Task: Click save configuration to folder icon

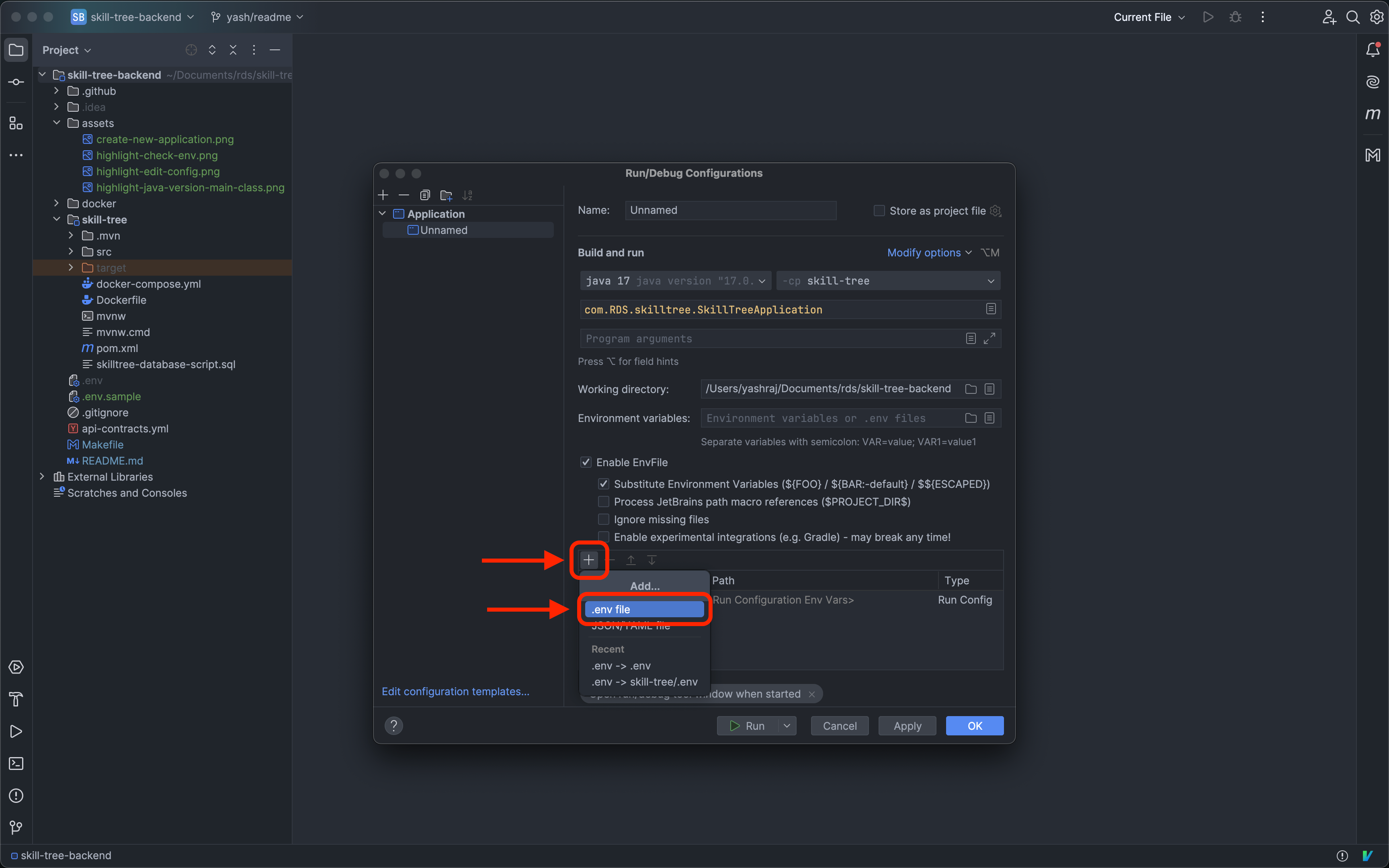Action: click(x=446, y=195)
